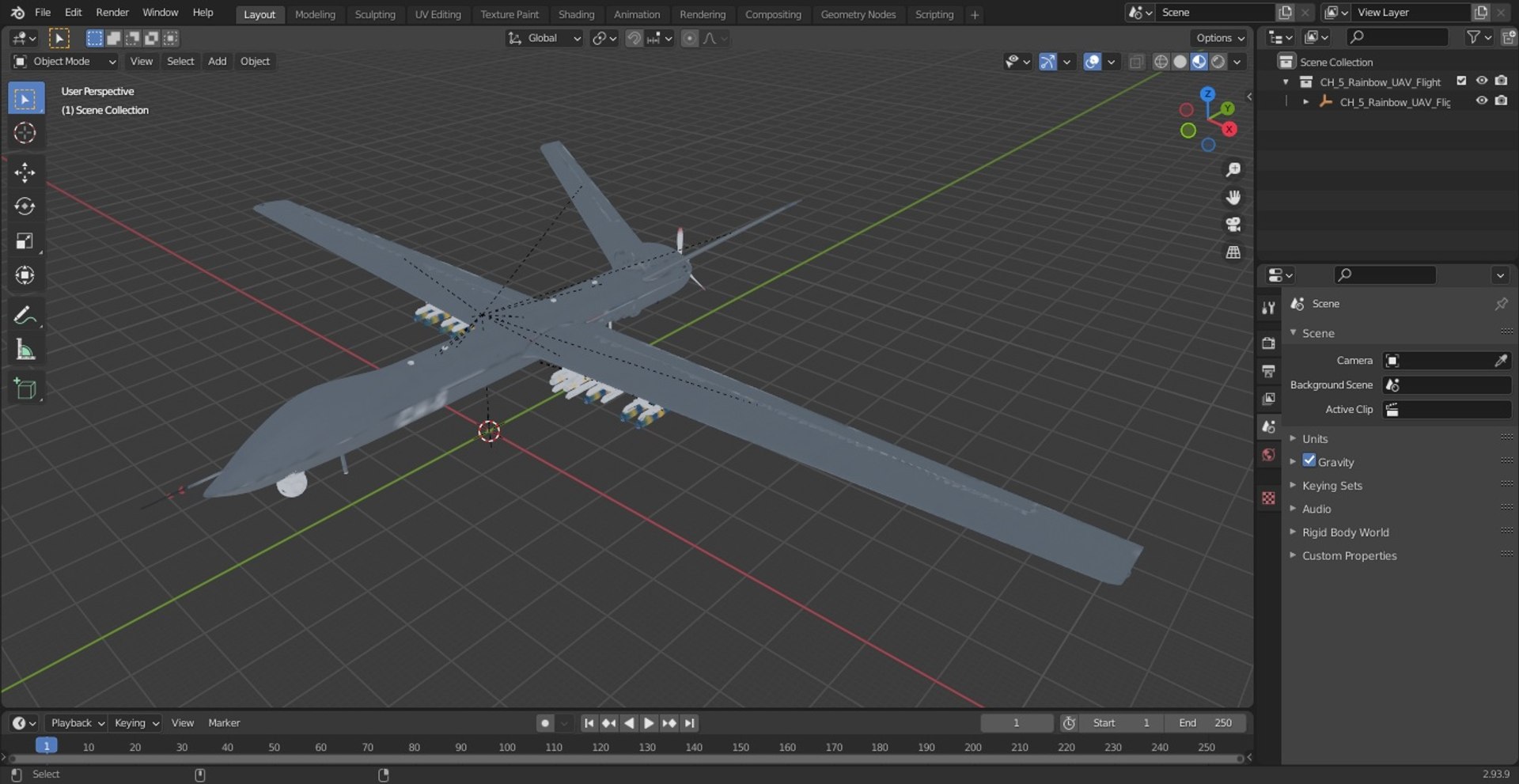Click the Camera selection field

pos(1447,361)
